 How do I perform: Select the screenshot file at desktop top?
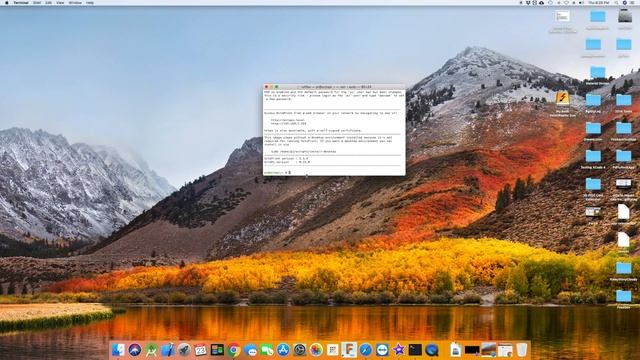pos(562,16)
